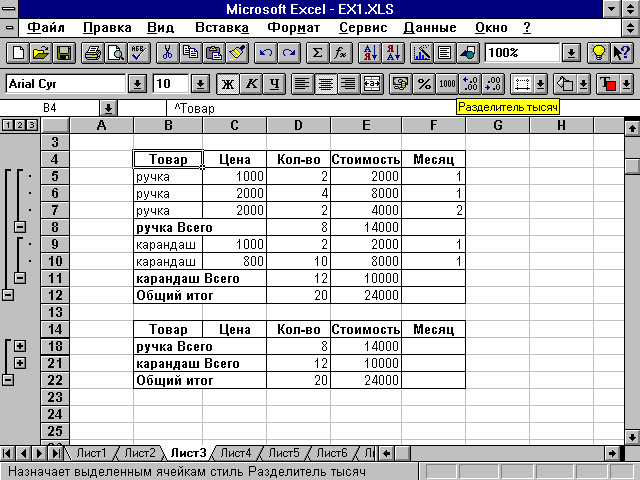
Task: Open the borders palette dropdown arrow
Action: [540, 84]
